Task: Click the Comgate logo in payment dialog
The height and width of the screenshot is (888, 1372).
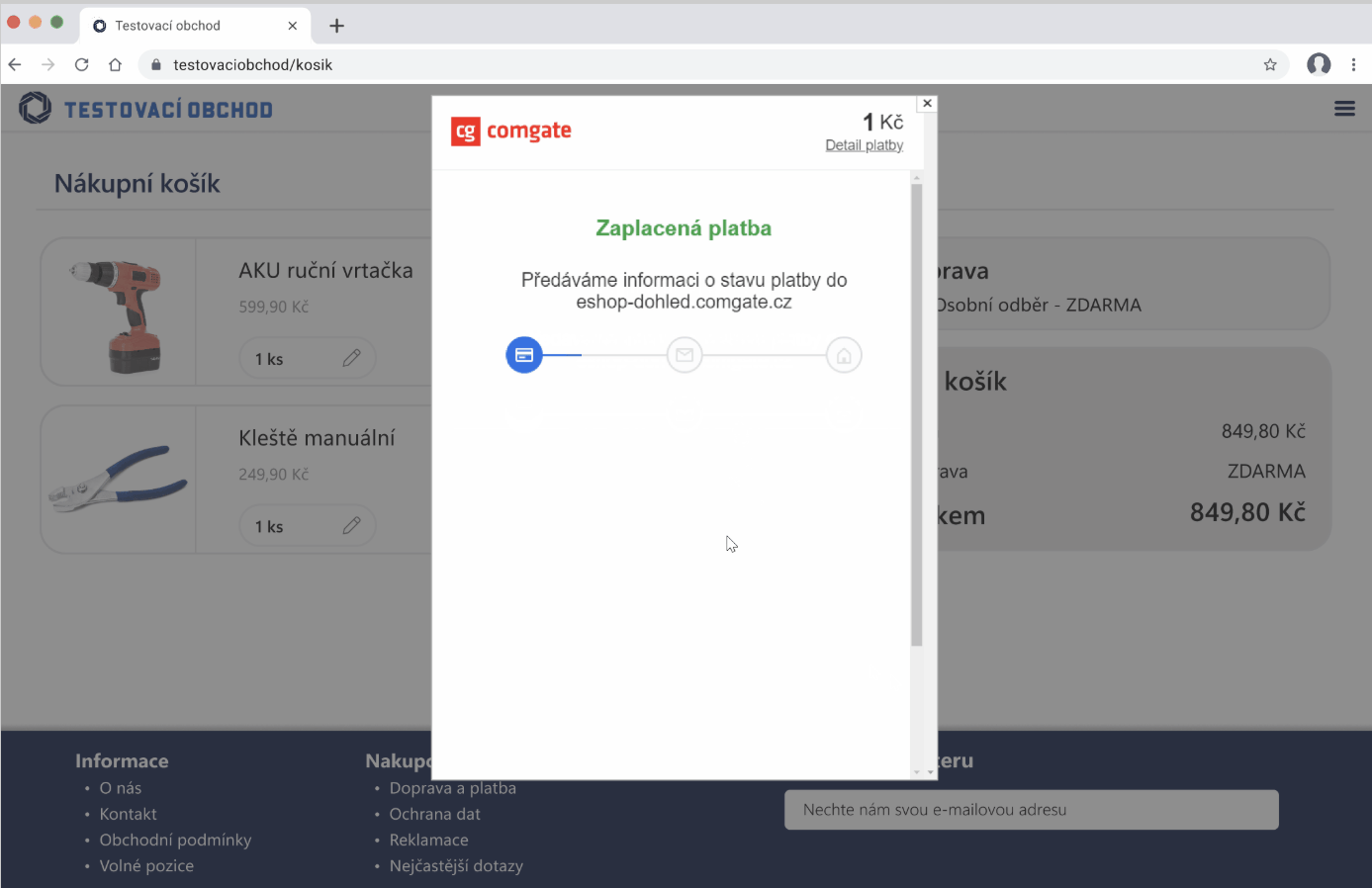Action: tap(511, 131)
